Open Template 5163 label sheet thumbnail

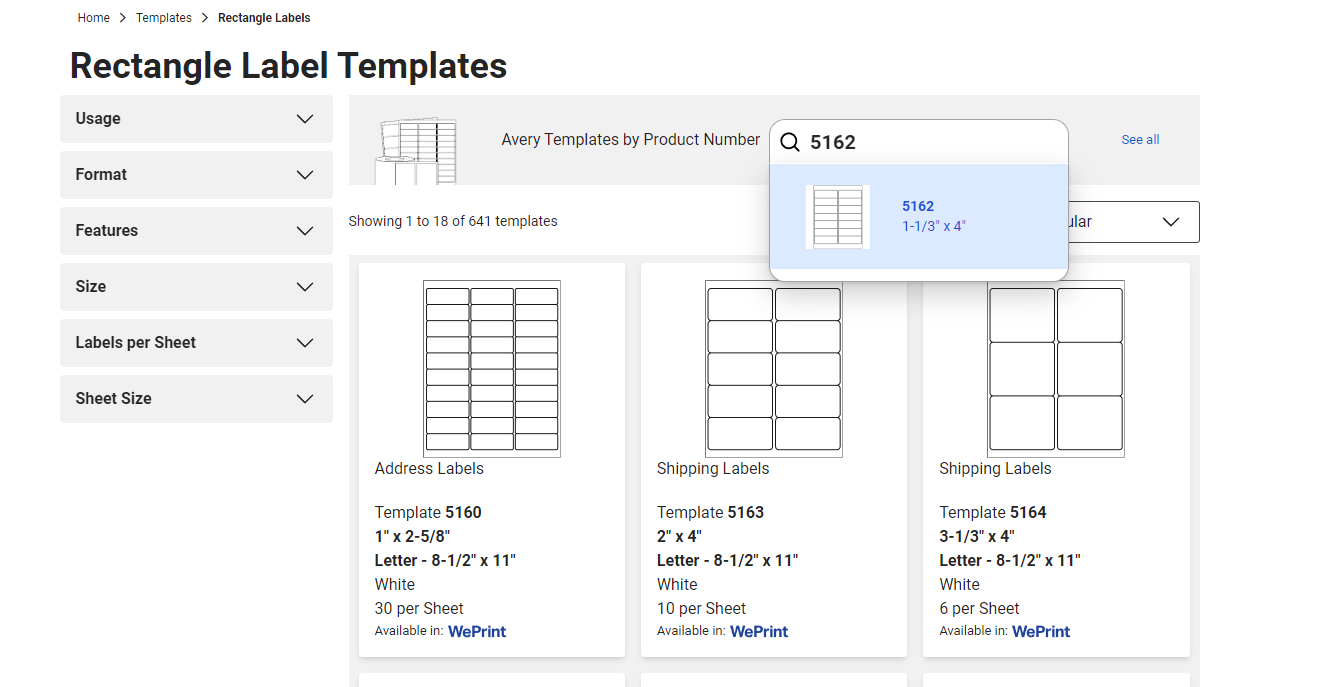point(774,369)
